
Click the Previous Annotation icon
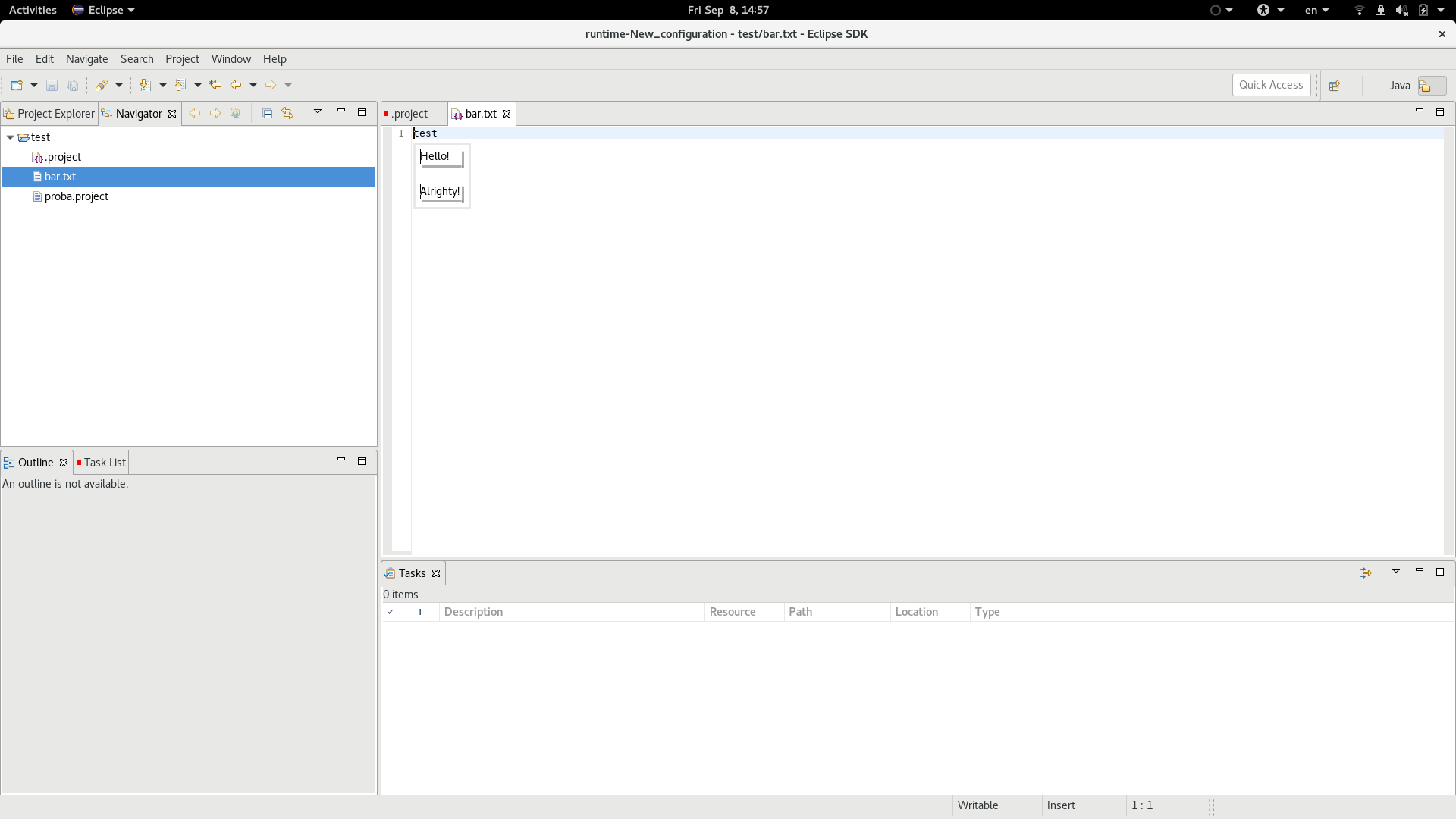[x=180, y=85]
